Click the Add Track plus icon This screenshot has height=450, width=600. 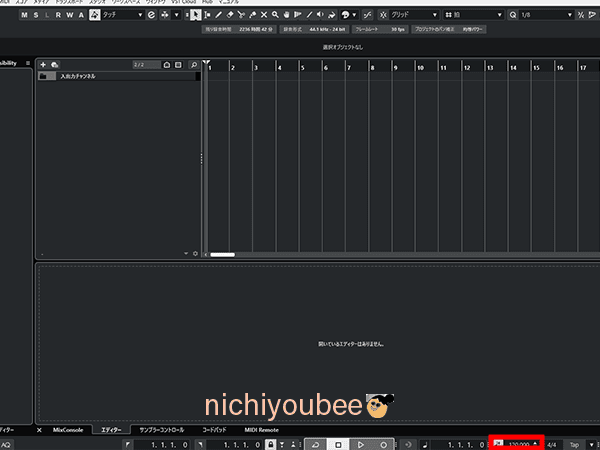(43, 64)
